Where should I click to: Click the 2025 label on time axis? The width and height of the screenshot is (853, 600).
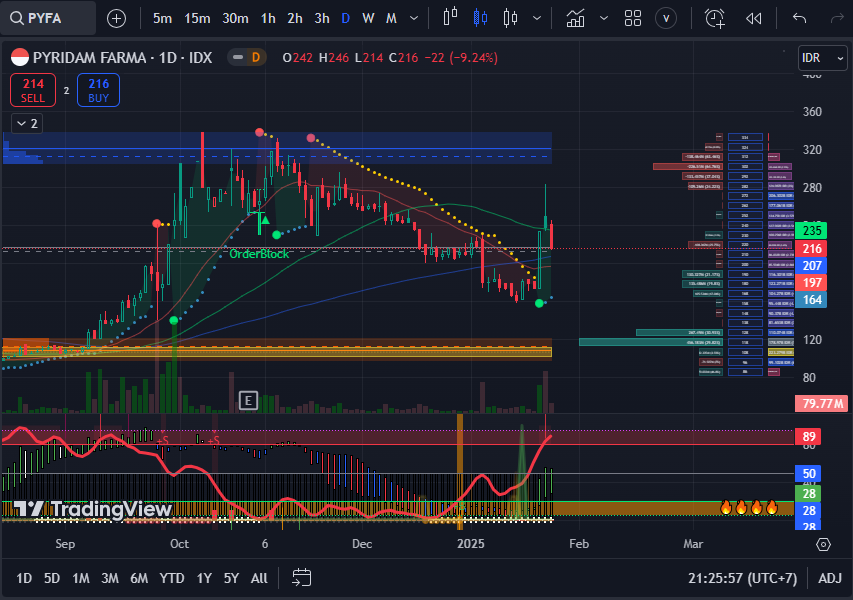(471, 544)
